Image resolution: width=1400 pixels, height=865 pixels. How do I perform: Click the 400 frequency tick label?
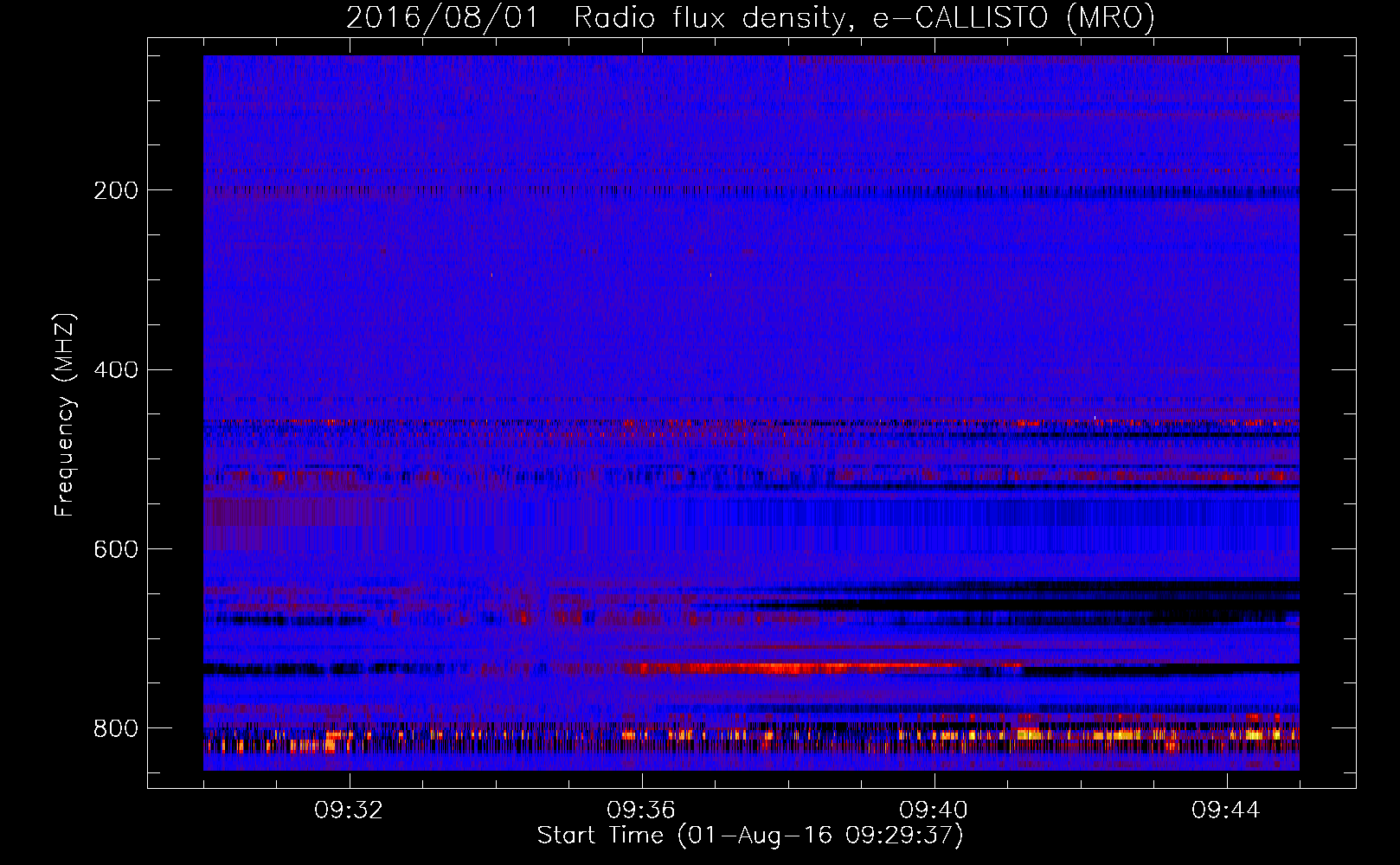[116, 370]
